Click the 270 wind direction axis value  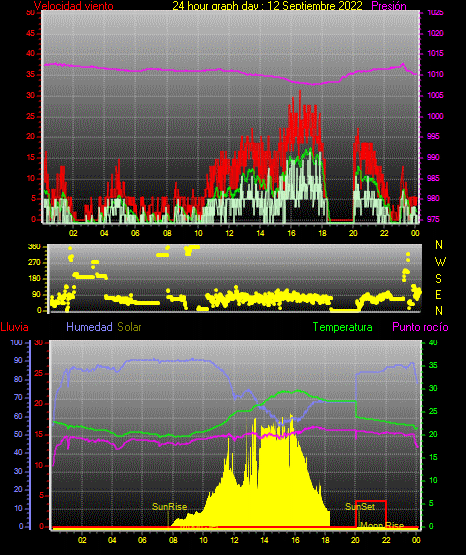(34, 263)
